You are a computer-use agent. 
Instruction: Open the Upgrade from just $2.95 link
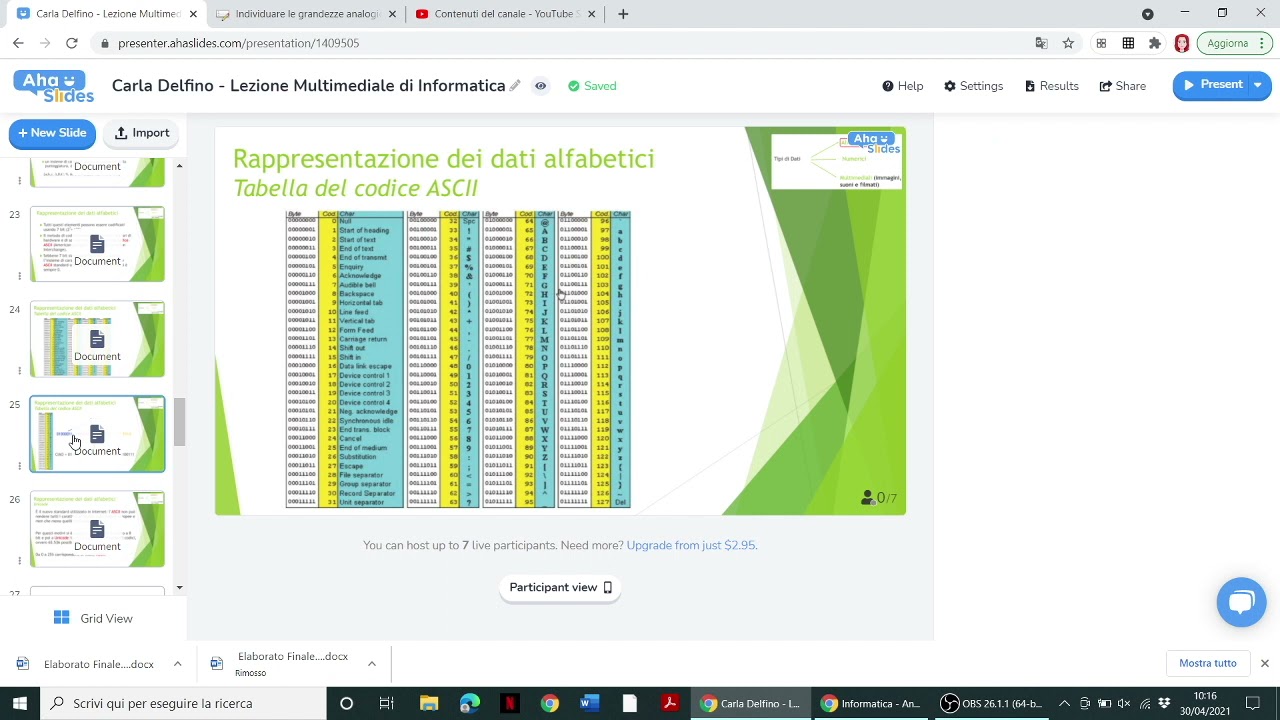691,545
